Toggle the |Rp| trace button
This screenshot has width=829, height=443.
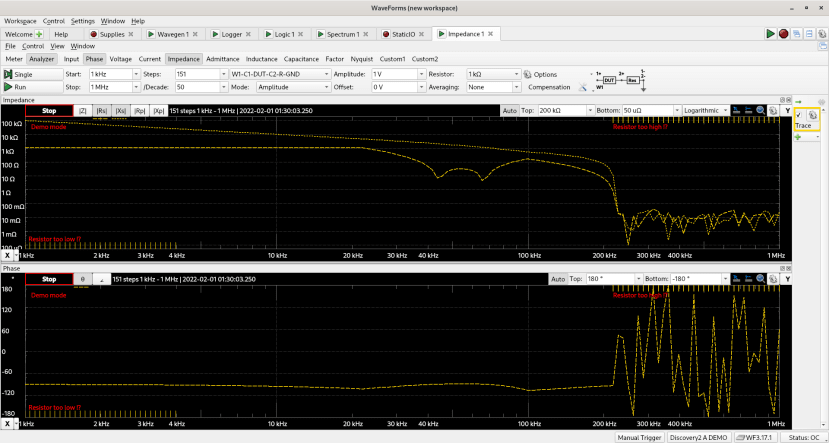[x=140, y=110]
